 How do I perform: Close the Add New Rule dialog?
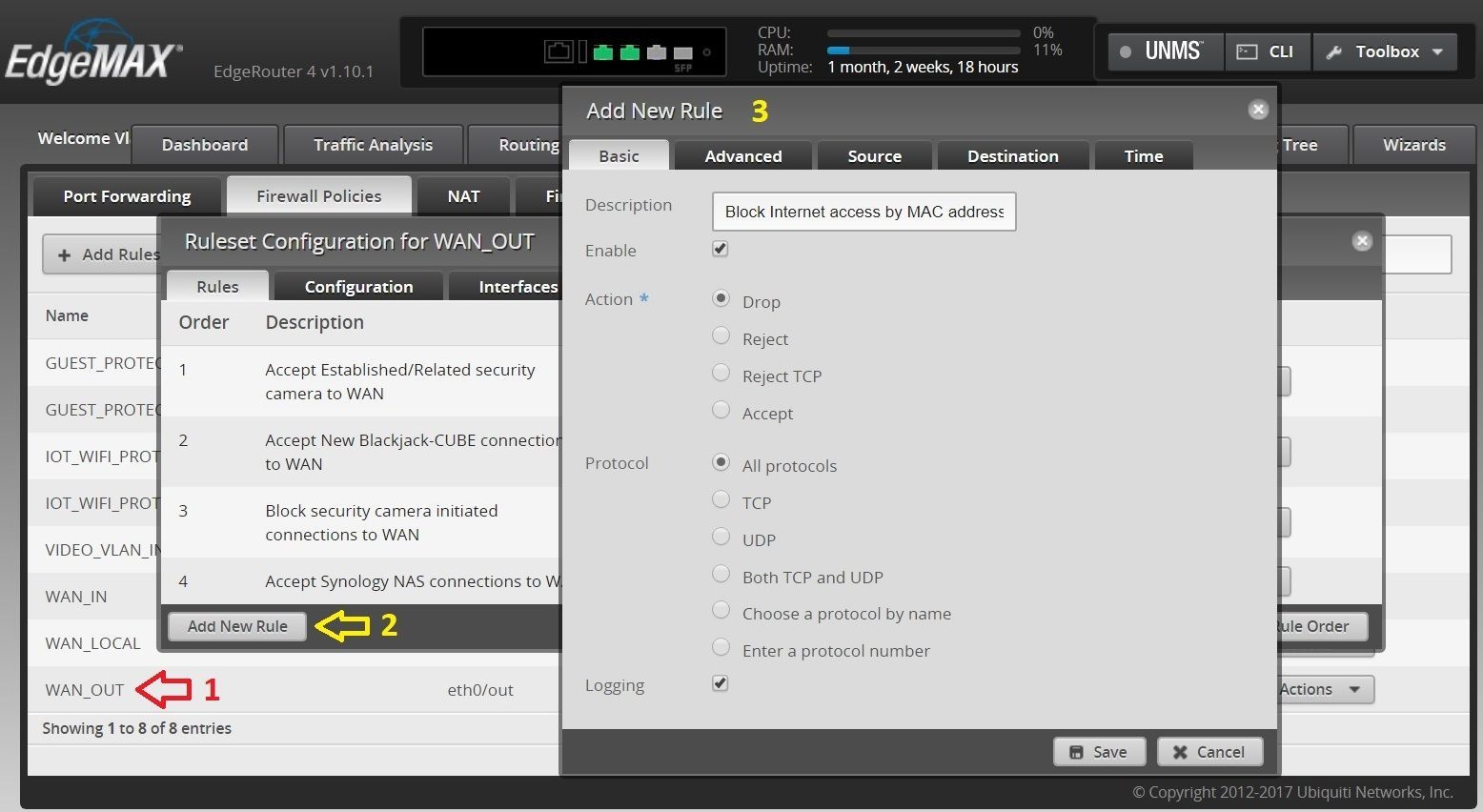[1258, 110]
